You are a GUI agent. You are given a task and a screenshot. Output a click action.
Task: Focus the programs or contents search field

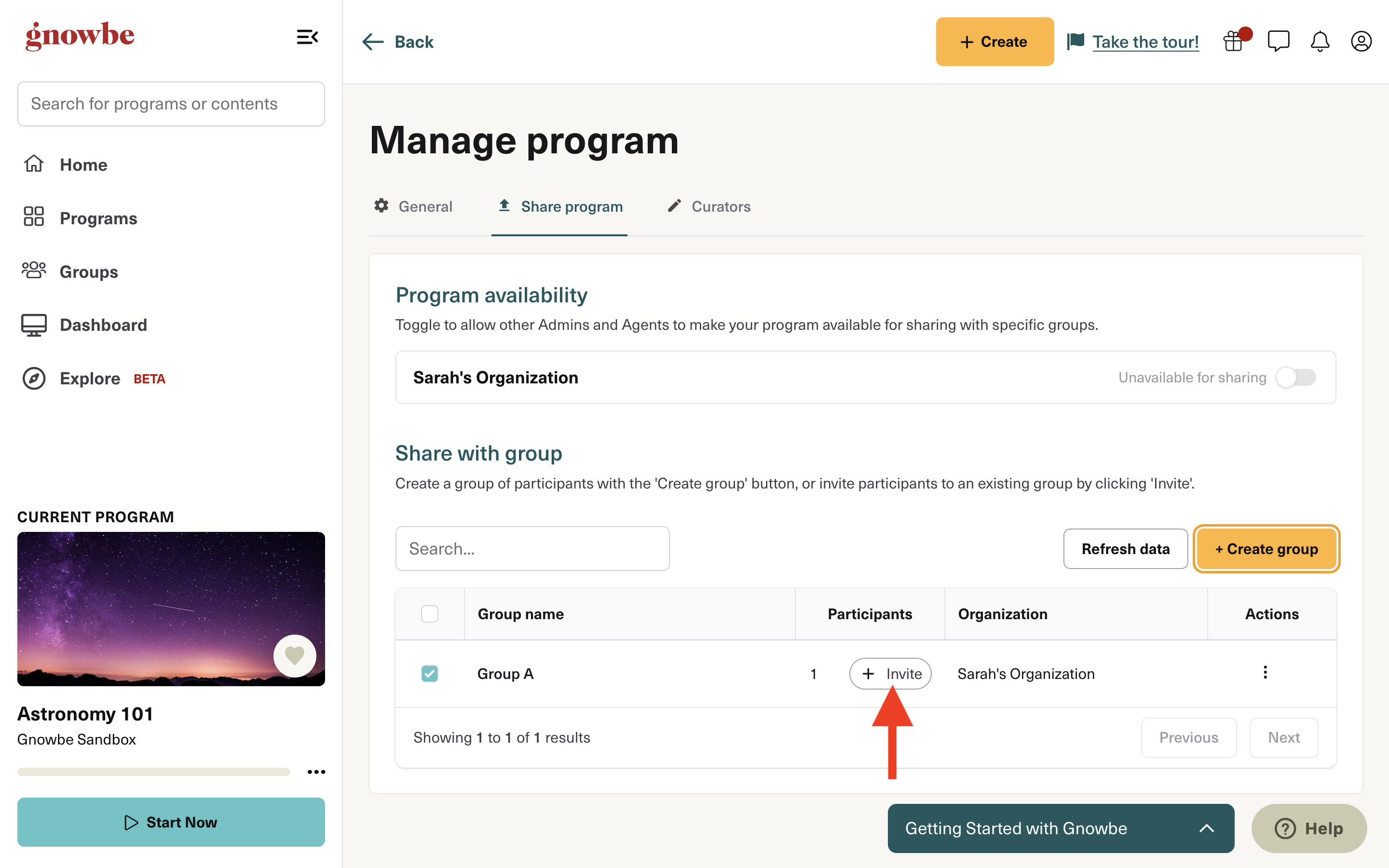coord(171,104)
